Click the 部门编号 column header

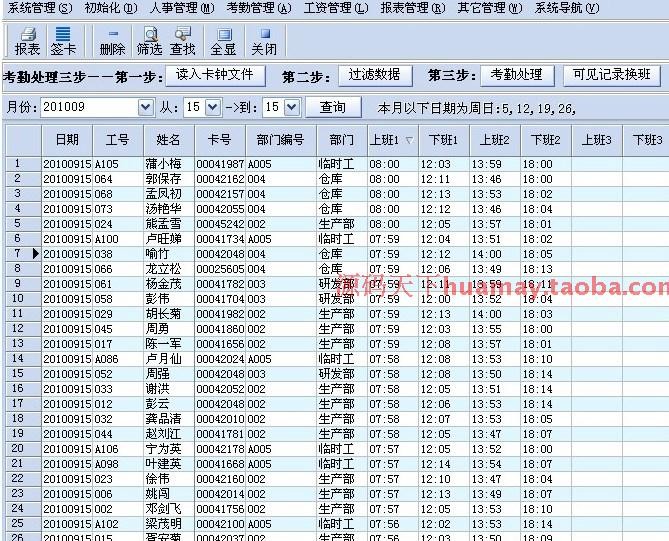[x=281, y=140]
